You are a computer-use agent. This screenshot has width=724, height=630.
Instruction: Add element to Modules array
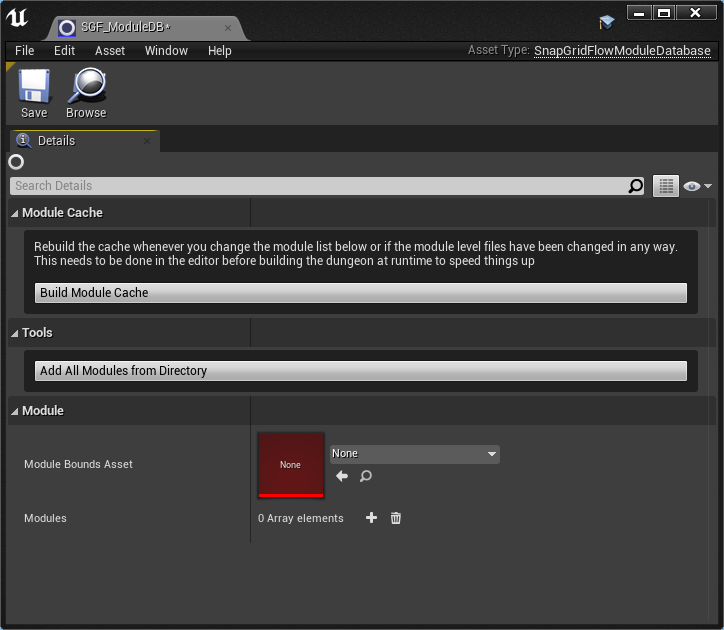371,518
